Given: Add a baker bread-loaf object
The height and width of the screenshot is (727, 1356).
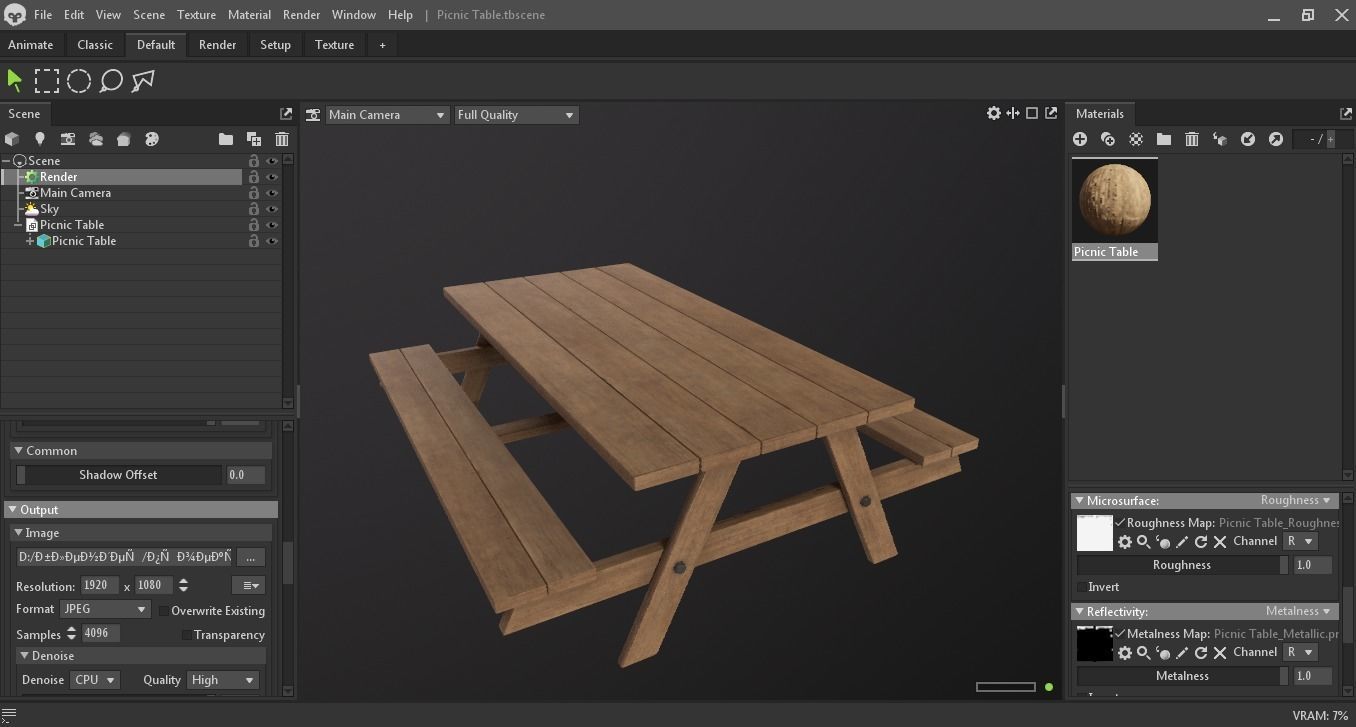Looking at the screenshot, I should pos(124,139).
